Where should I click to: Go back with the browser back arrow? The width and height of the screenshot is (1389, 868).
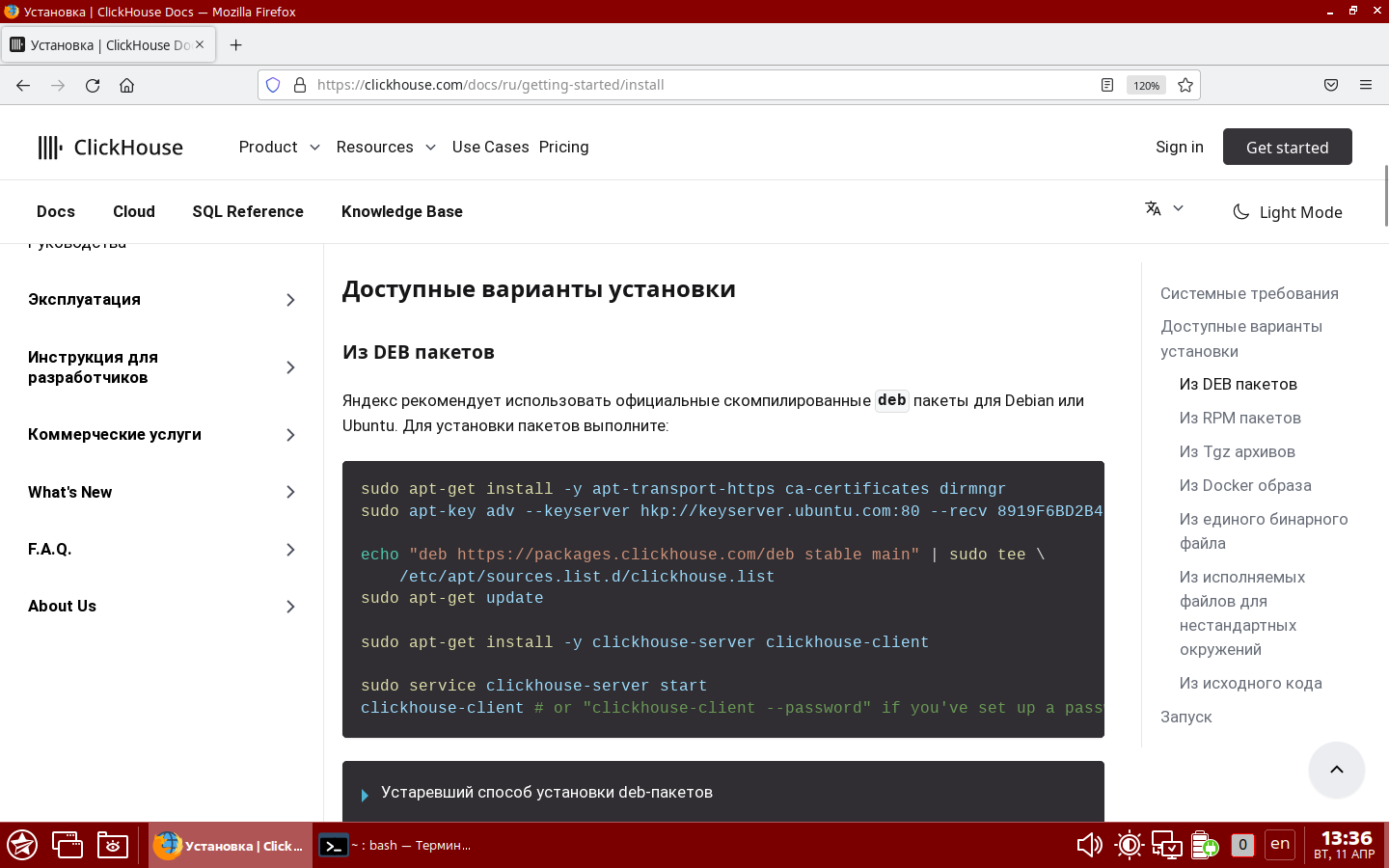click(x=23, y=85)
